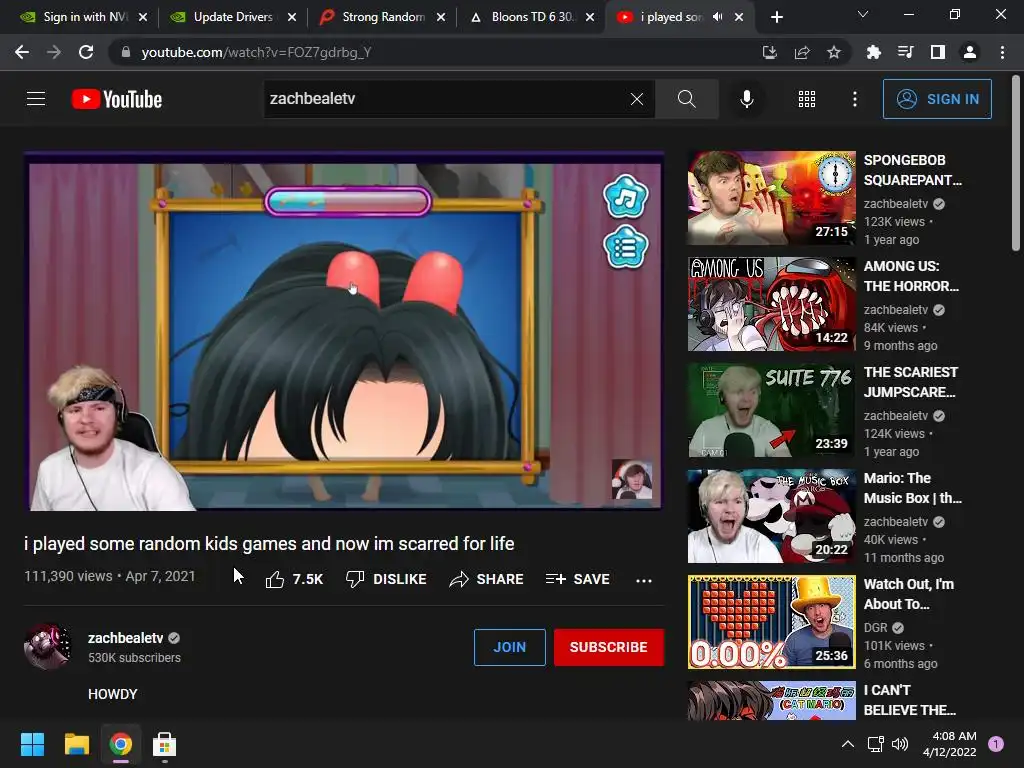This screenshot has height=768, width=1024.
Task: Bookmark this page with star
Action: 834,52
